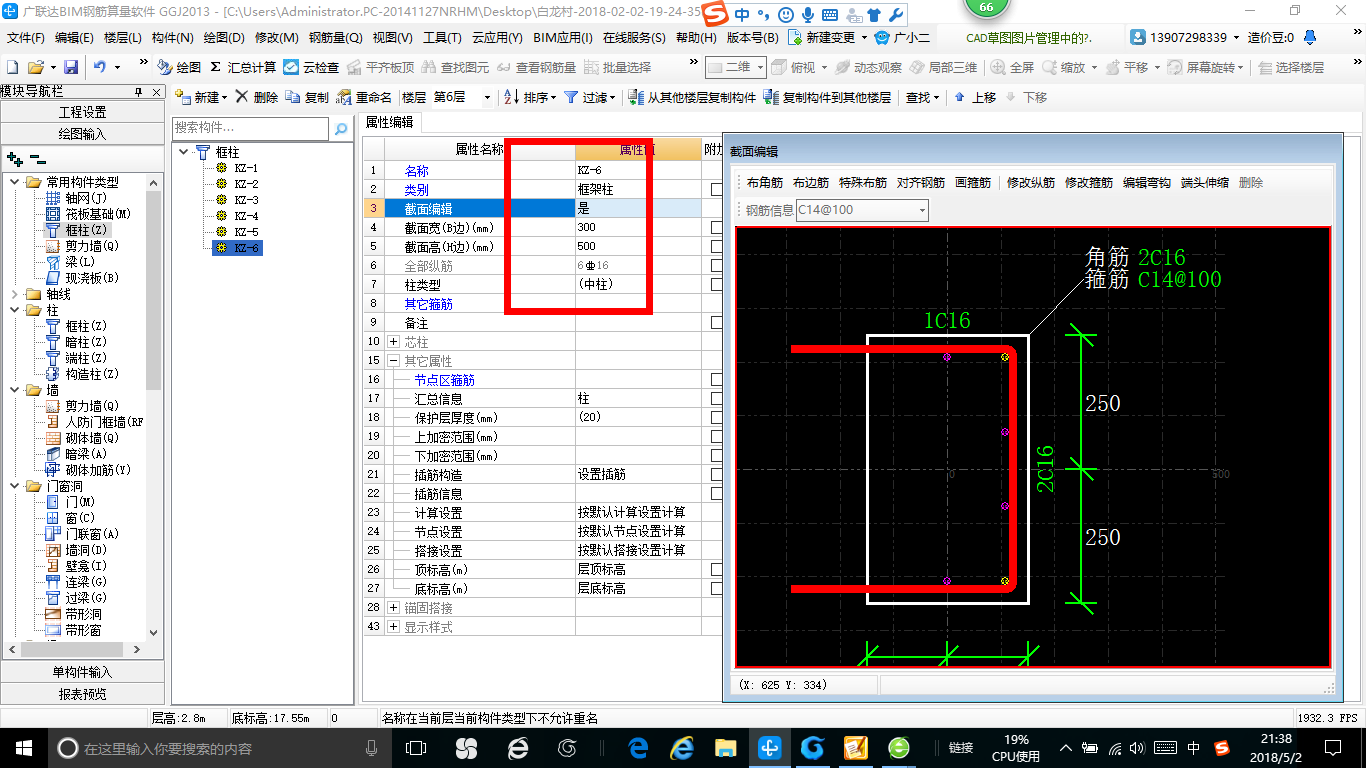Click 布角筋 in the section editor
This screenshot has width=1366, height=768.
765,183
